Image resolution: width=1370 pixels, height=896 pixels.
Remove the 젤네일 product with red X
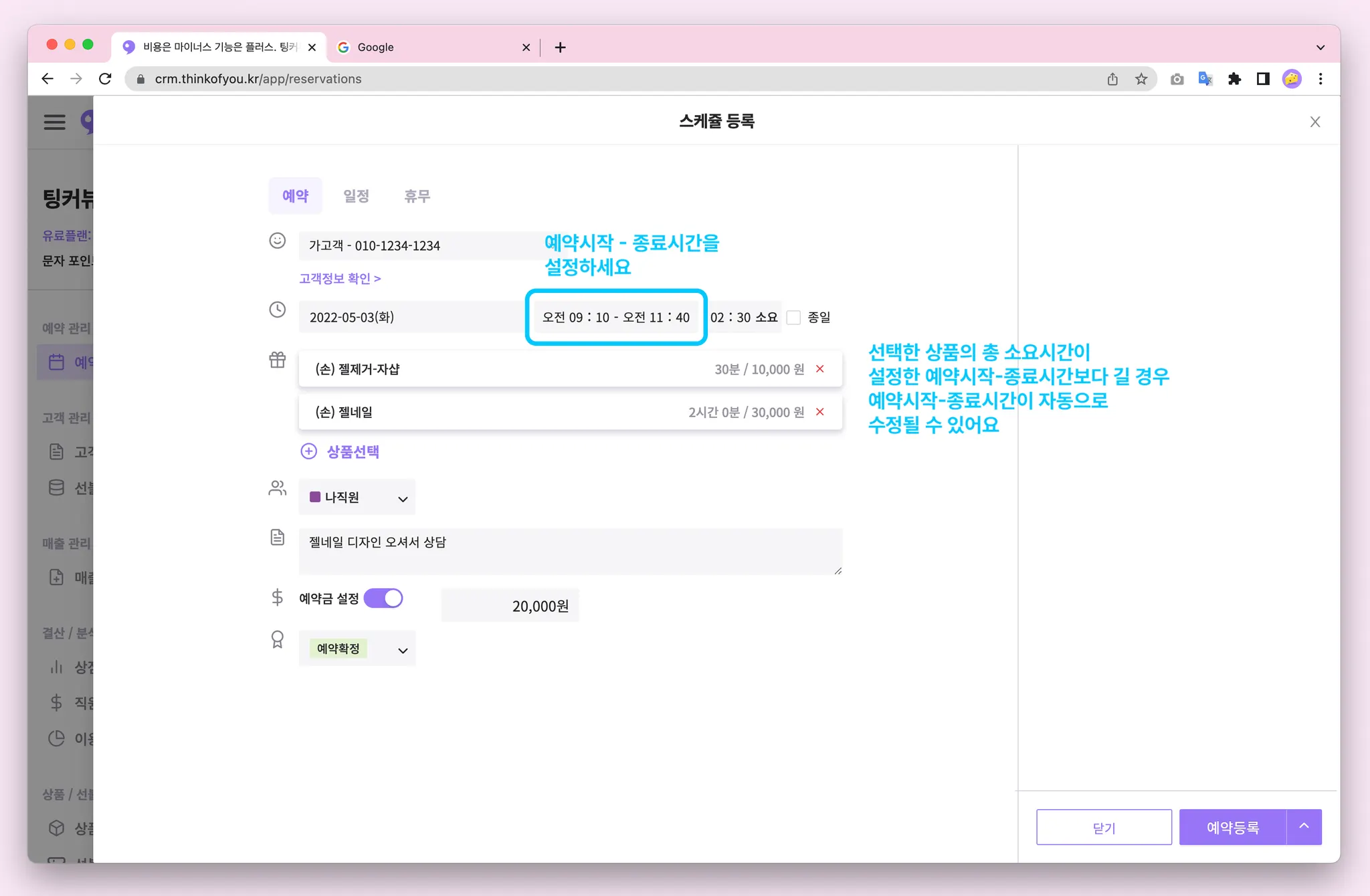pyautogui.click(x=819, y=412)
